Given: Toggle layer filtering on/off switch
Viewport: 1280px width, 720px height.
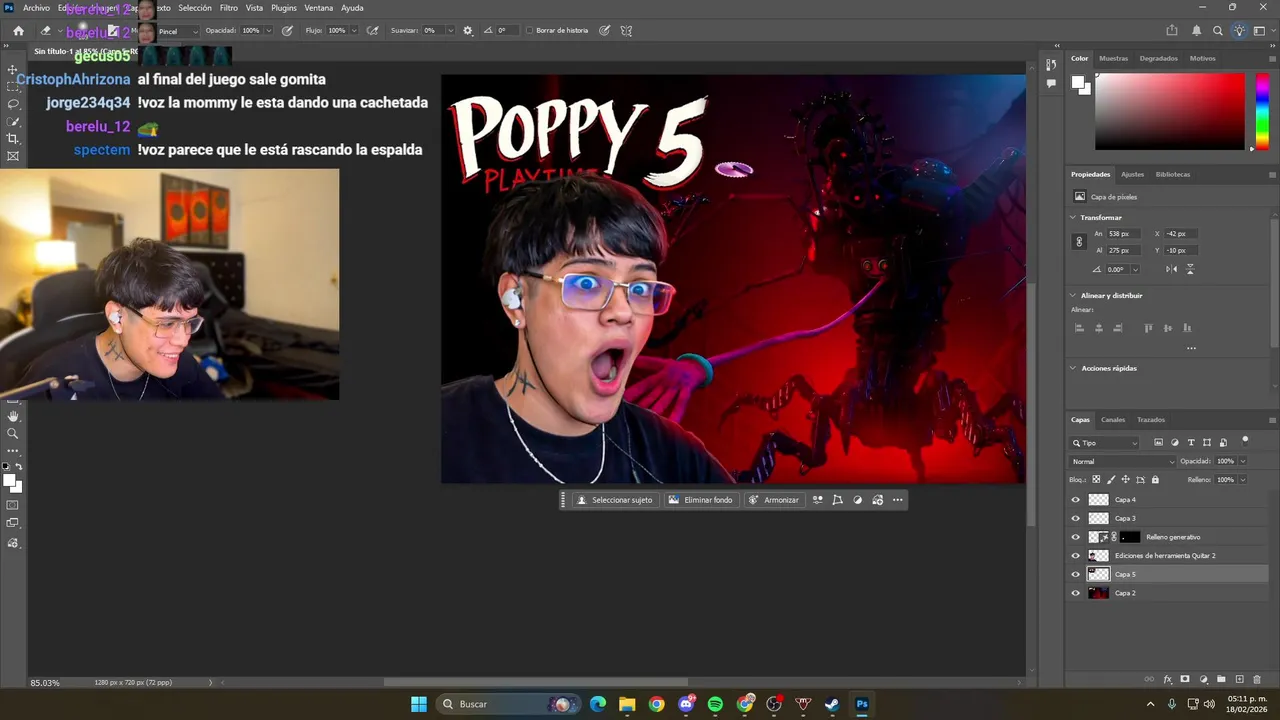Looking at the screenshot, I should (x=1245, y=440).
